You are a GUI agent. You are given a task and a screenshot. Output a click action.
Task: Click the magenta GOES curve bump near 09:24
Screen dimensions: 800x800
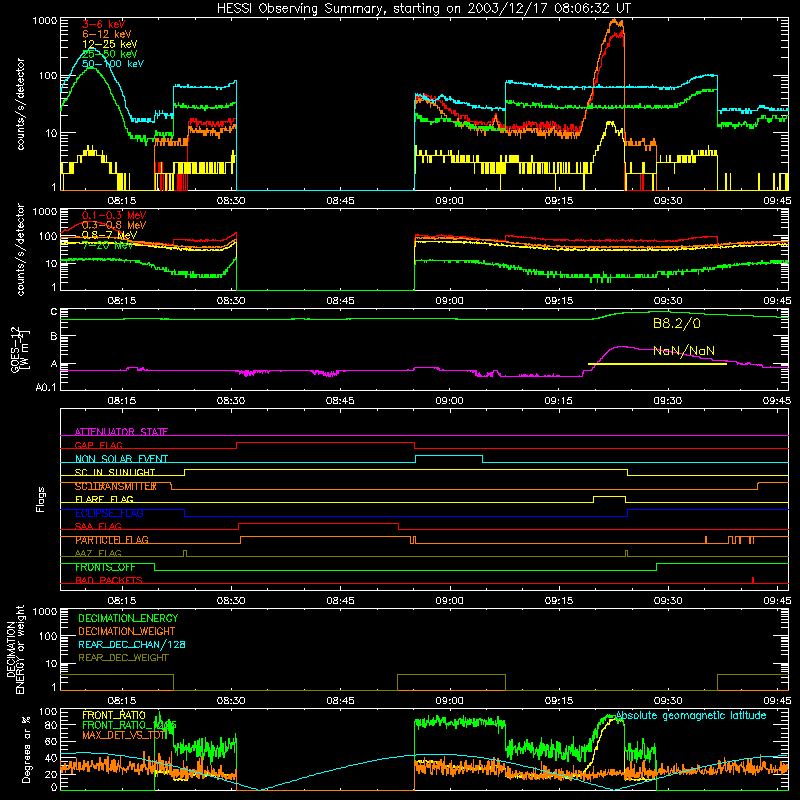pyautogui.click(x=621, y=347)
